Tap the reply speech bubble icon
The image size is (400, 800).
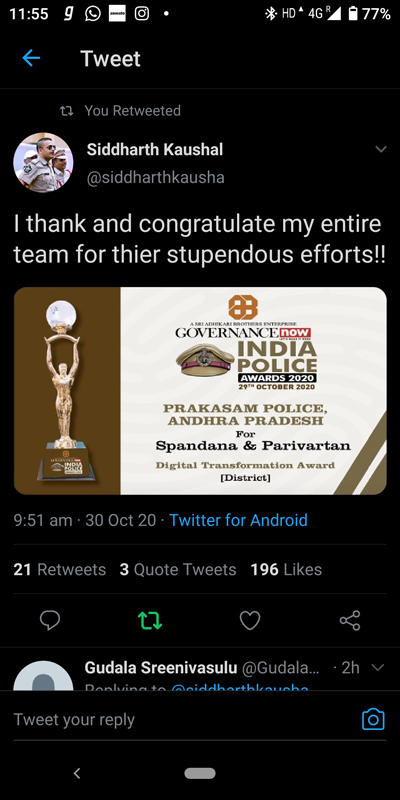pos(50,620)
